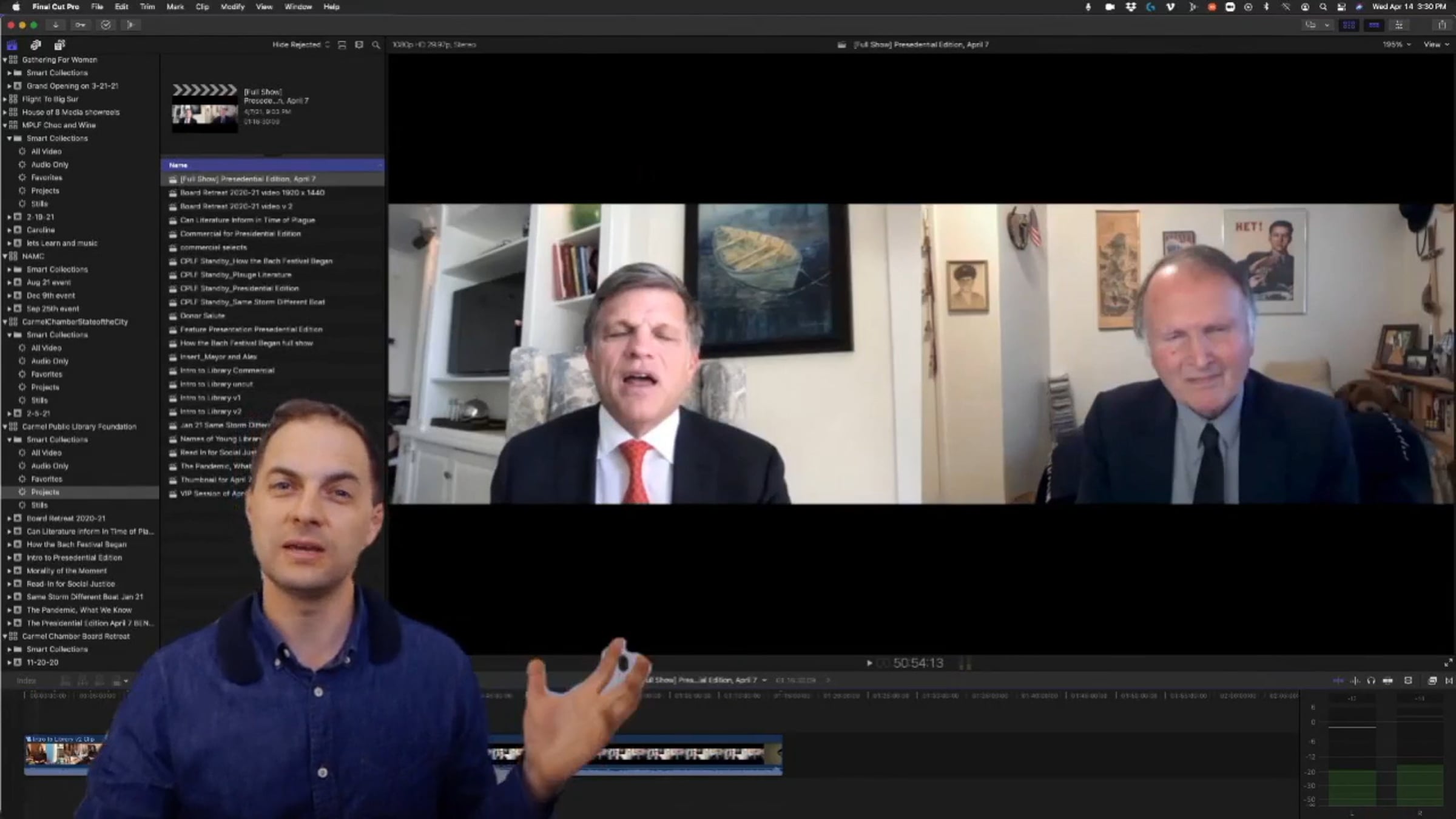The width and height of the screenshot is (1456, 819).
Task: Open the Clip menu
Action: click(x=202, y=7)
